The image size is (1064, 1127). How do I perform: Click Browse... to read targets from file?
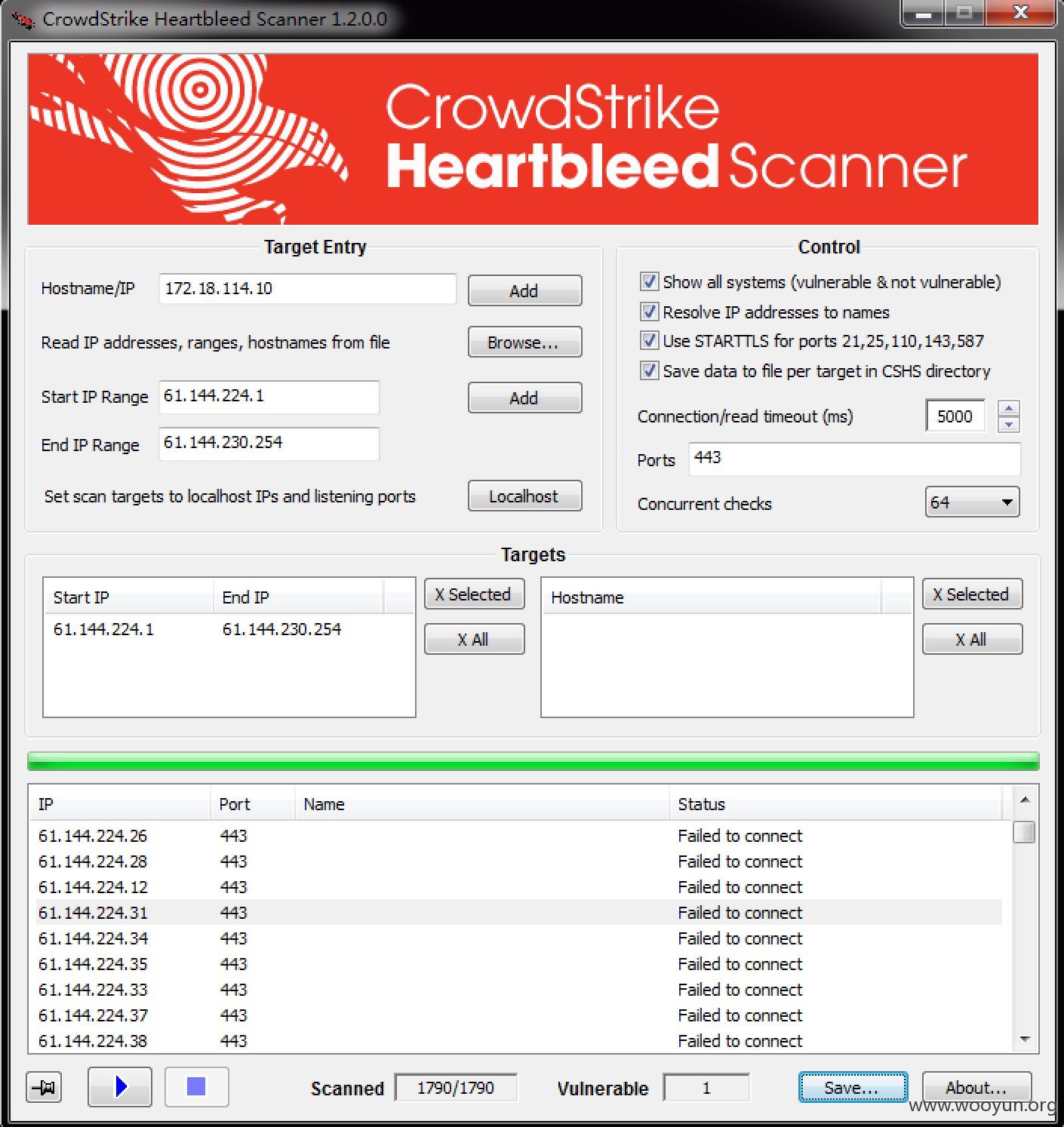pyautogui.click(x=524, y=342)
